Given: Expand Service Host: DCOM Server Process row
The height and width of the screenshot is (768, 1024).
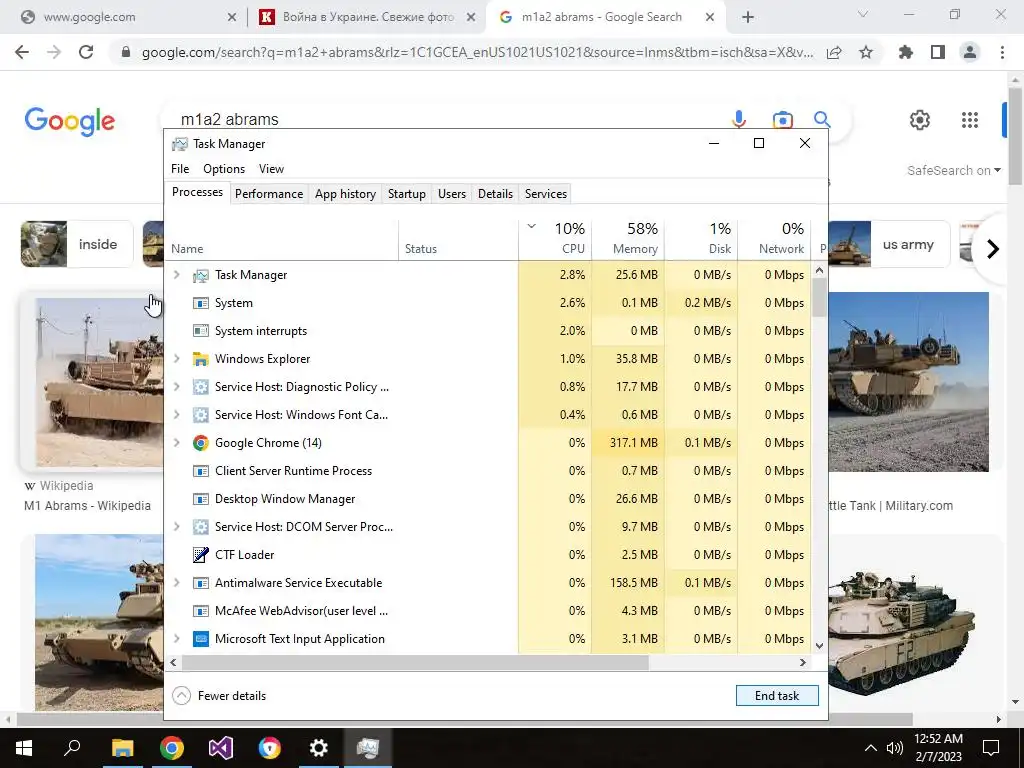Looking at the screenshot, I should tap(176, 526).
